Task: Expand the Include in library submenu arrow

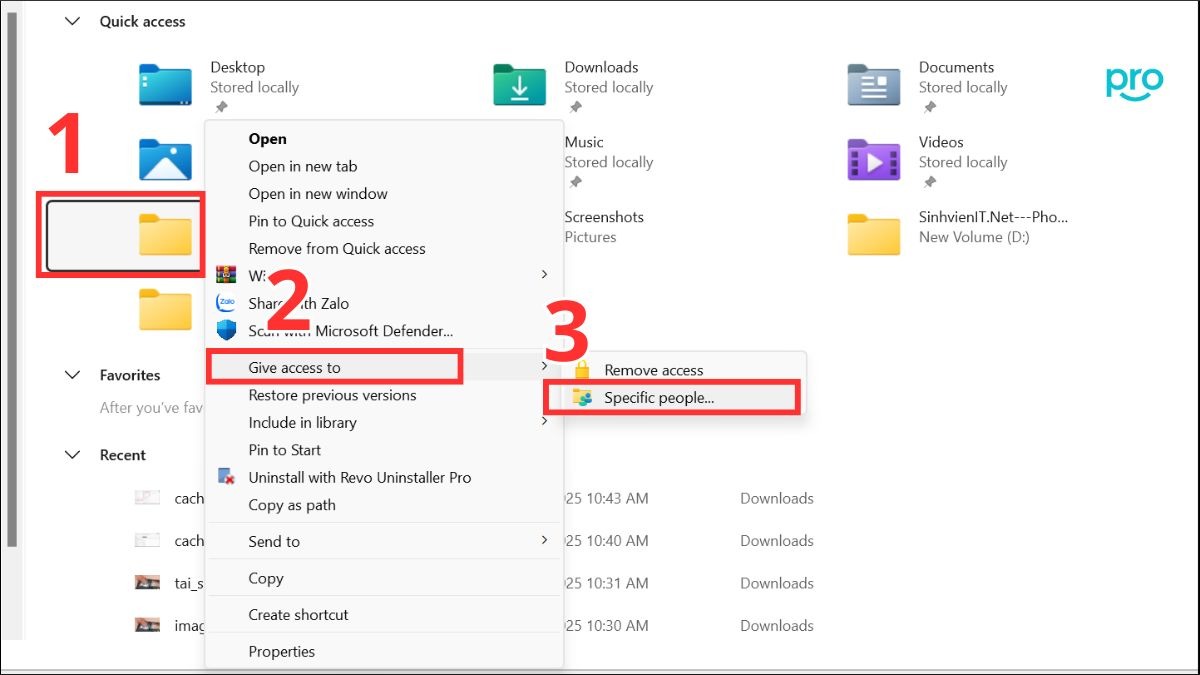Action: pos(544,421)
